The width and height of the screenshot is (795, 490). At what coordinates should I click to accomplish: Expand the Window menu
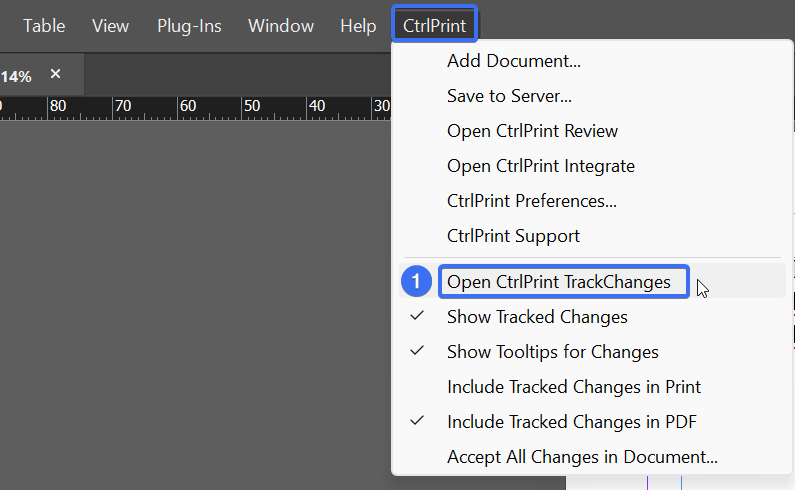(x=281, y=25)
